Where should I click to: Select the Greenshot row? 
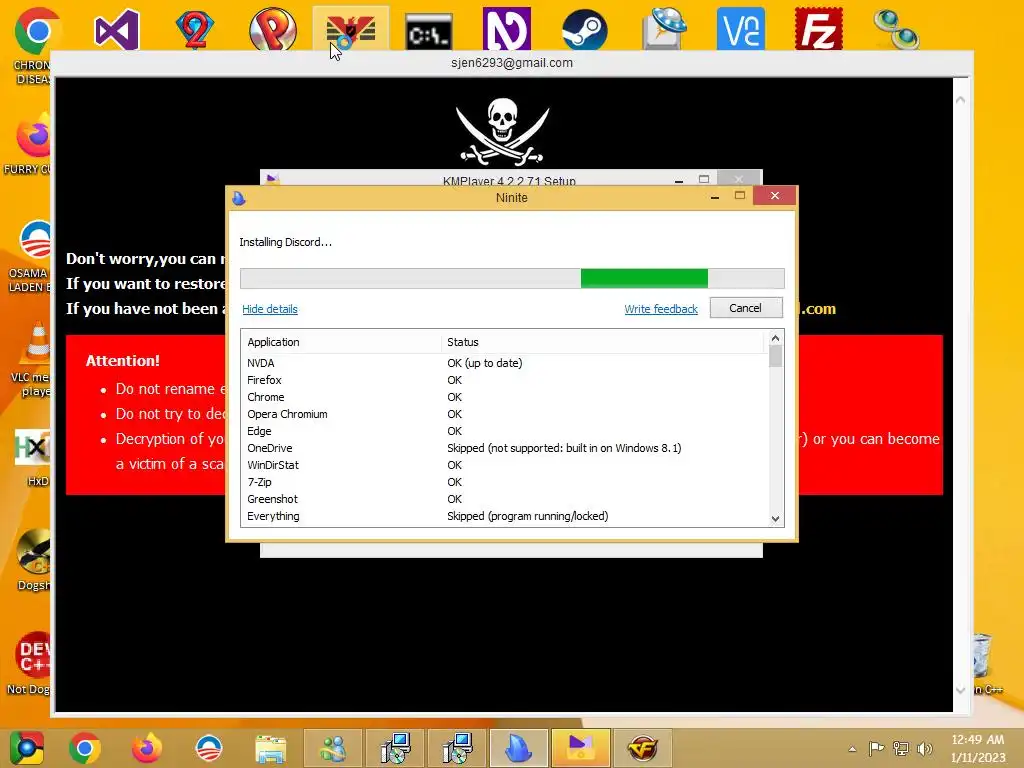(x=505, y=499)
